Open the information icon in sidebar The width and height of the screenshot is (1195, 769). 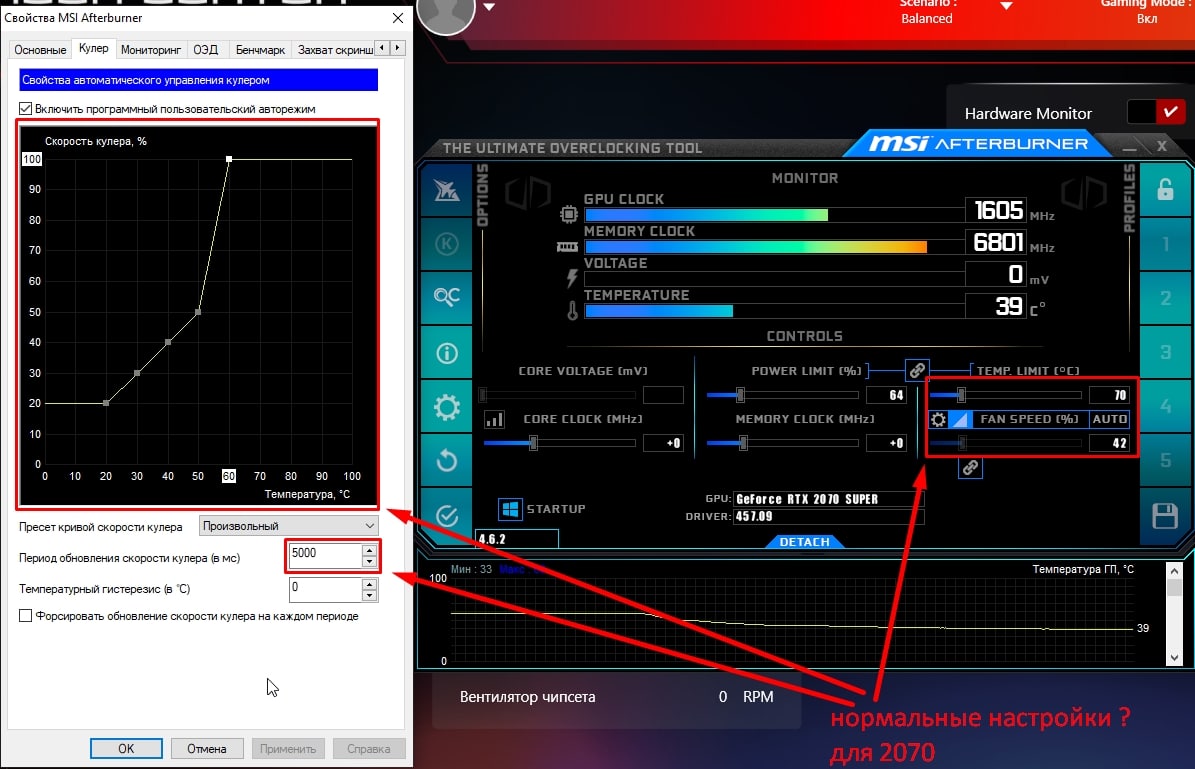coord(447,353)
